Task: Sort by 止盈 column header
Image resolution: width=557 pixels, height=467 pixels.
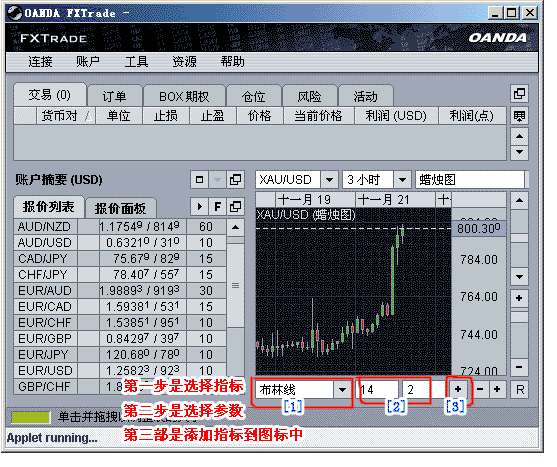Action: (x=213, y=116)
